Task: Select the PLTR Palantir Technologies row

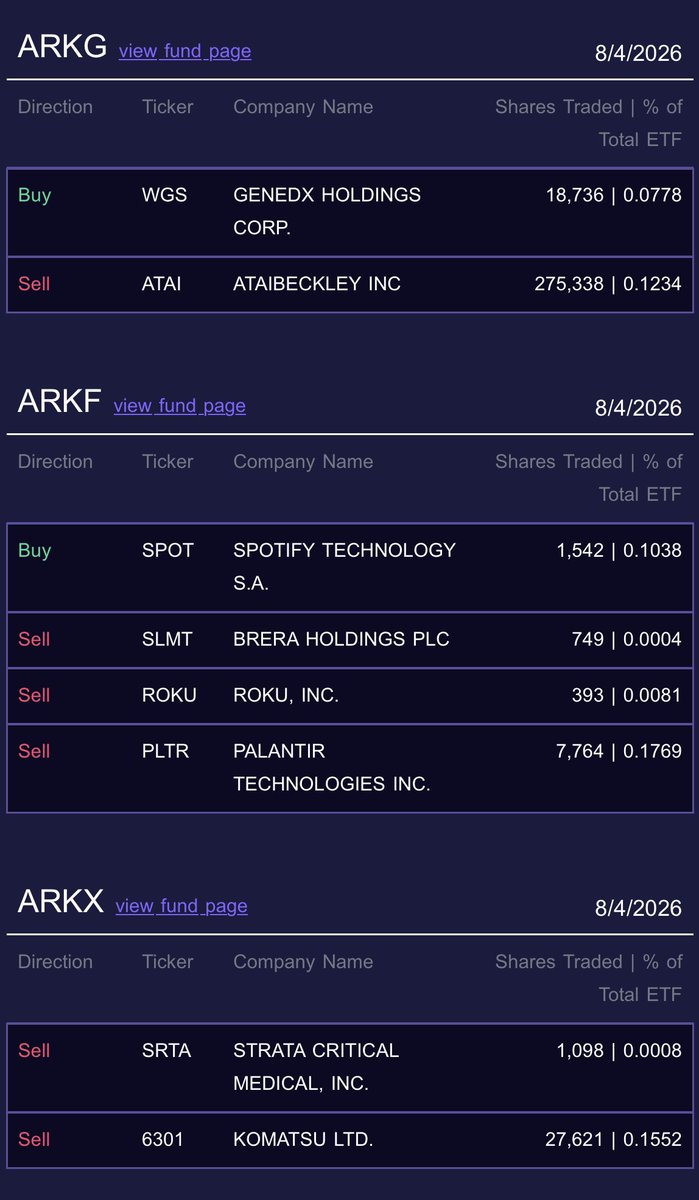Action: tap(349, 768)
